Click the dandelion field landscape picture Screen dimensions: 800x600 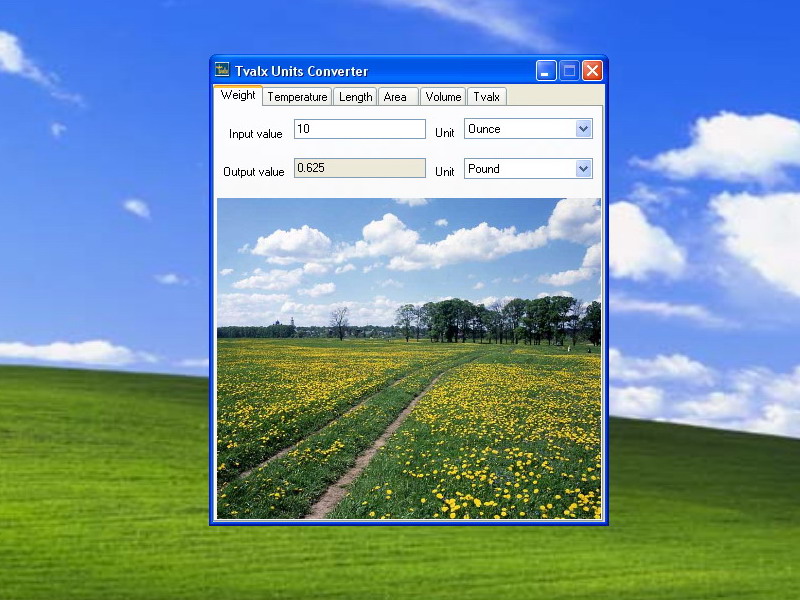pos(409,358)
